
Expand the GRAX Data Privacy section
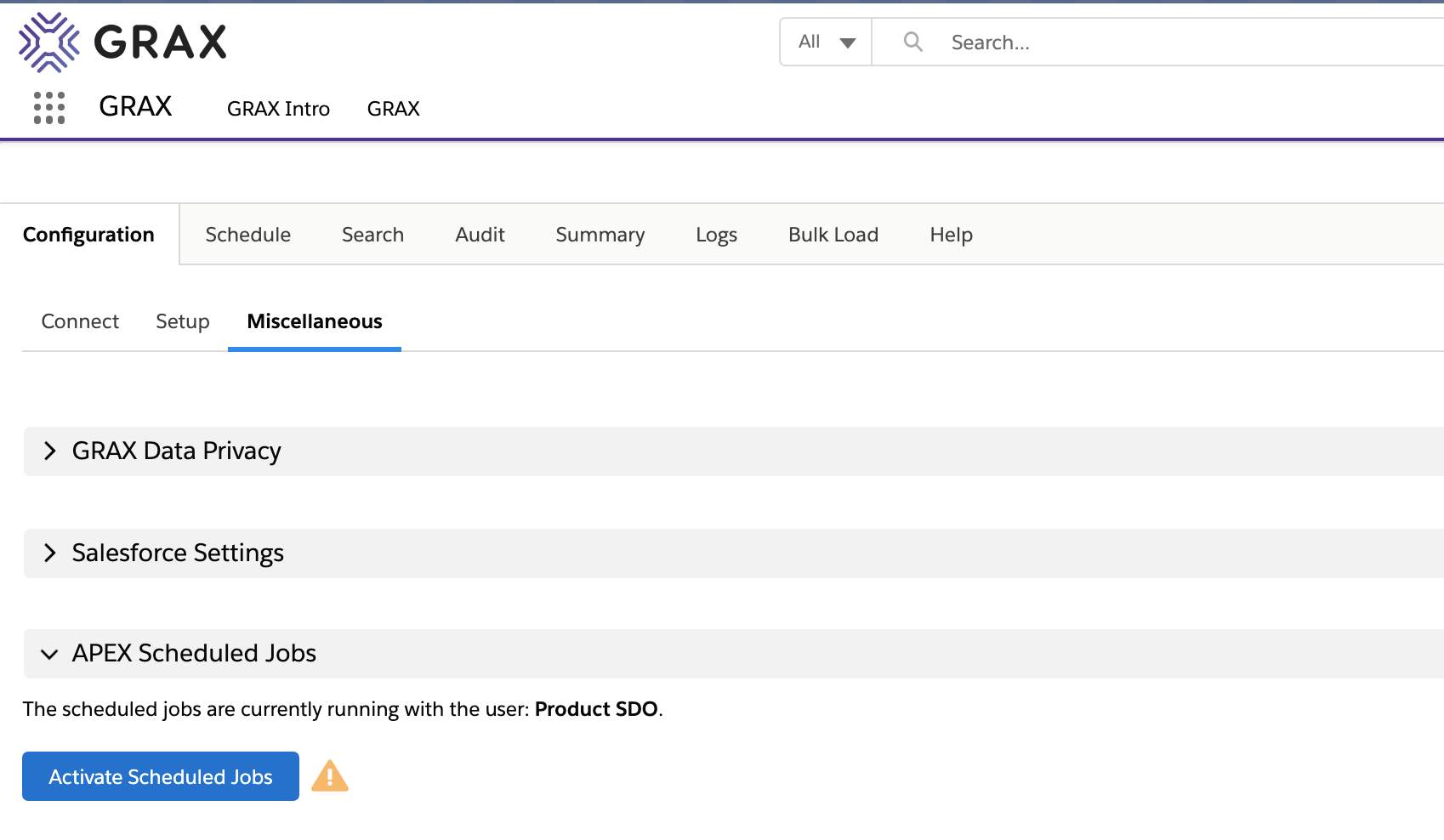coord(734,451)
